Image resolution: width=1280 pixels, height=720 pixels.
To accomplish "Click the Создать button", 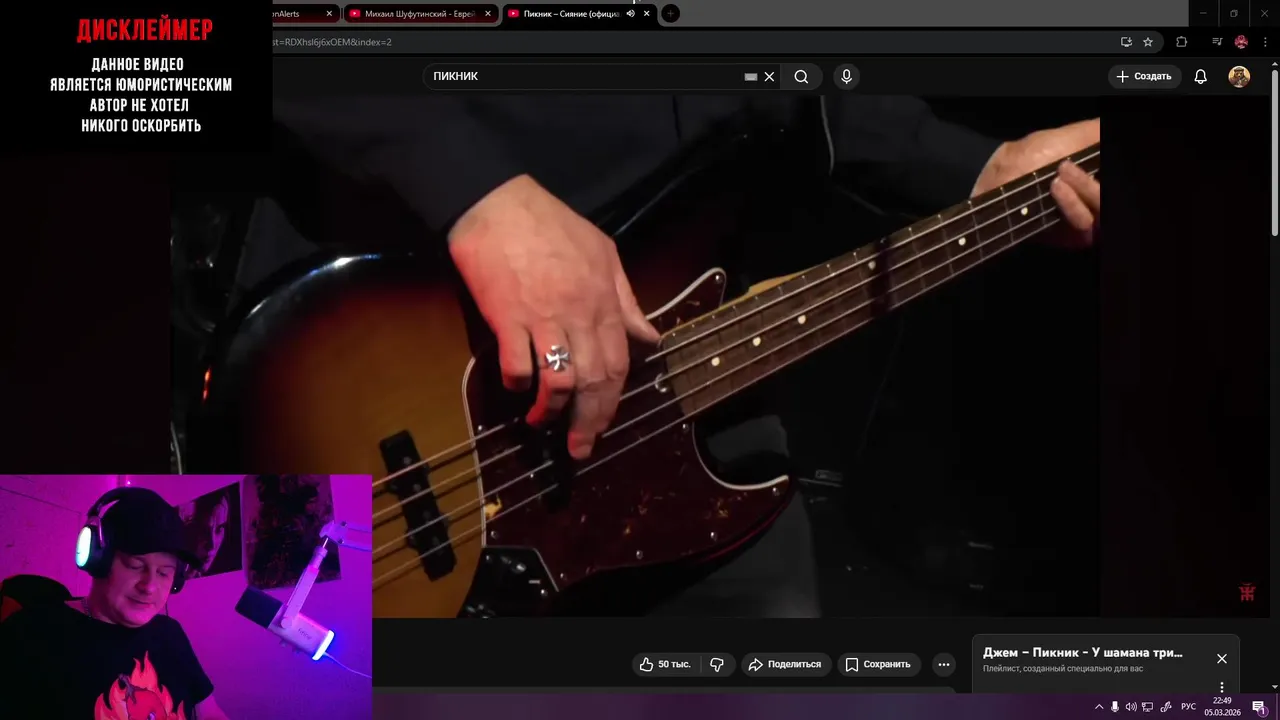I will (1144, 77).
